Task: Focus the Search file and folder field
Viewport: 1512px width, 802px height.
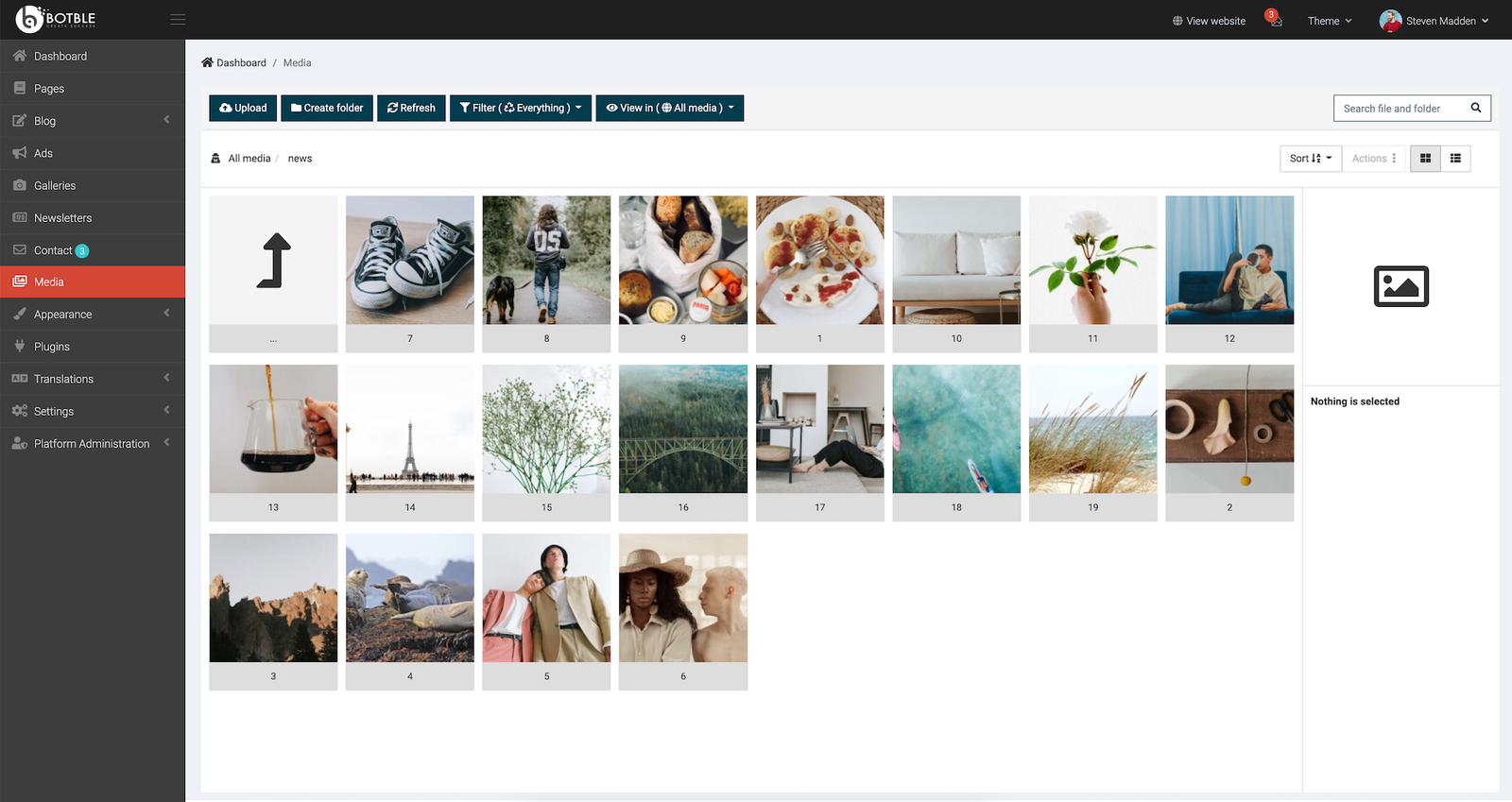Action: [1399, 109]
